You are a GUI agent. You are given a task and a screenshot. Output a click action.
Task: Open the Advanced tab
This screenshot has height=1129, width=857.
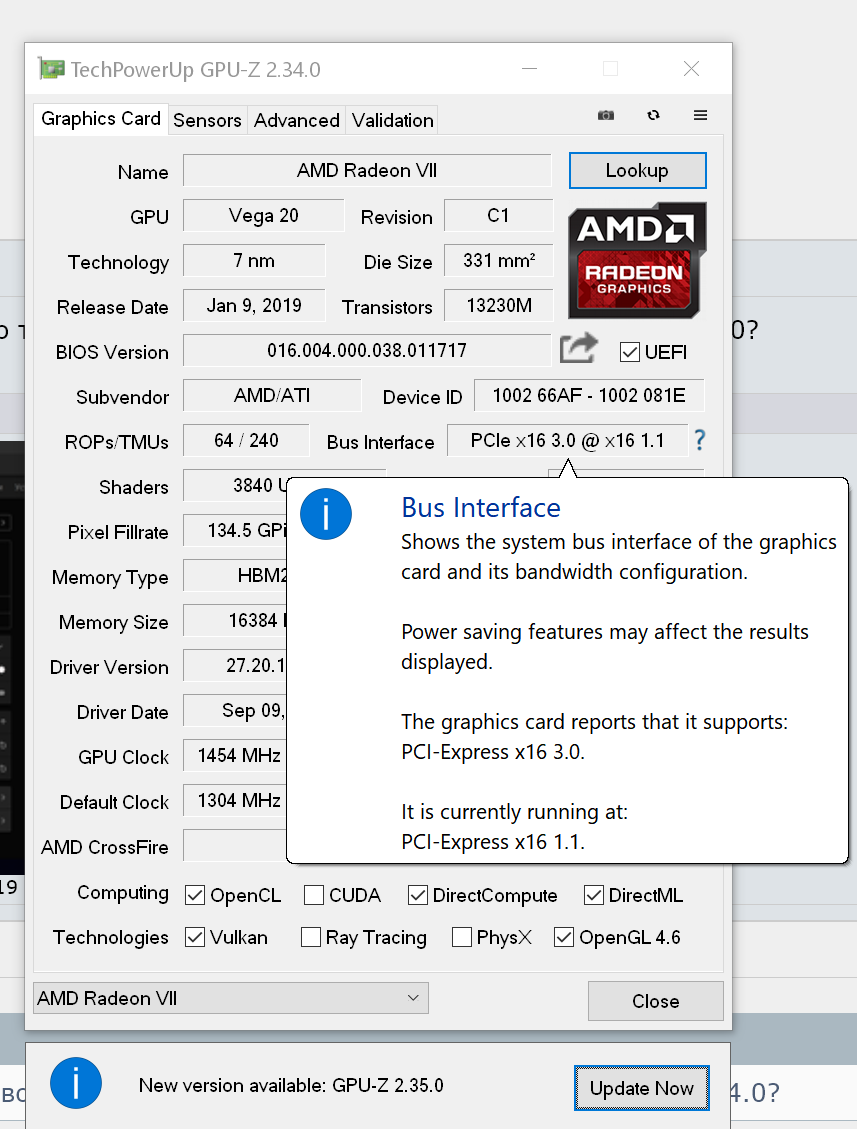(297, 120)
